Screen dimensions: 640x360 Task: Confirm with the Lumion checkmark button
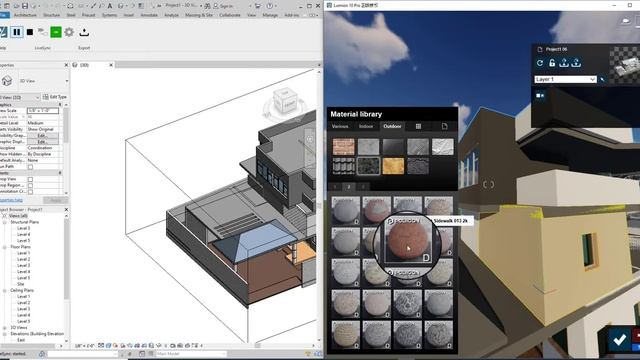click(x=619, y=339)
